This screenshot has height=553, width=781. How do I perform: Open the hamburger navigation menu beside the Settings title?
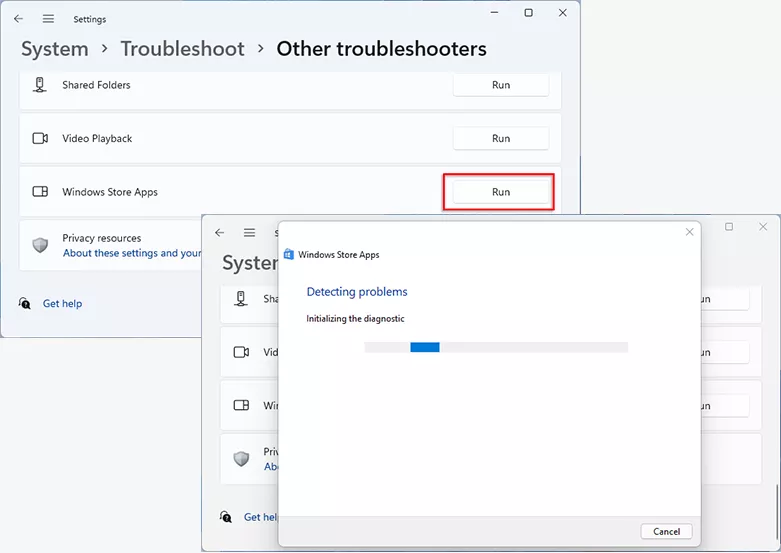pos(48,19)
